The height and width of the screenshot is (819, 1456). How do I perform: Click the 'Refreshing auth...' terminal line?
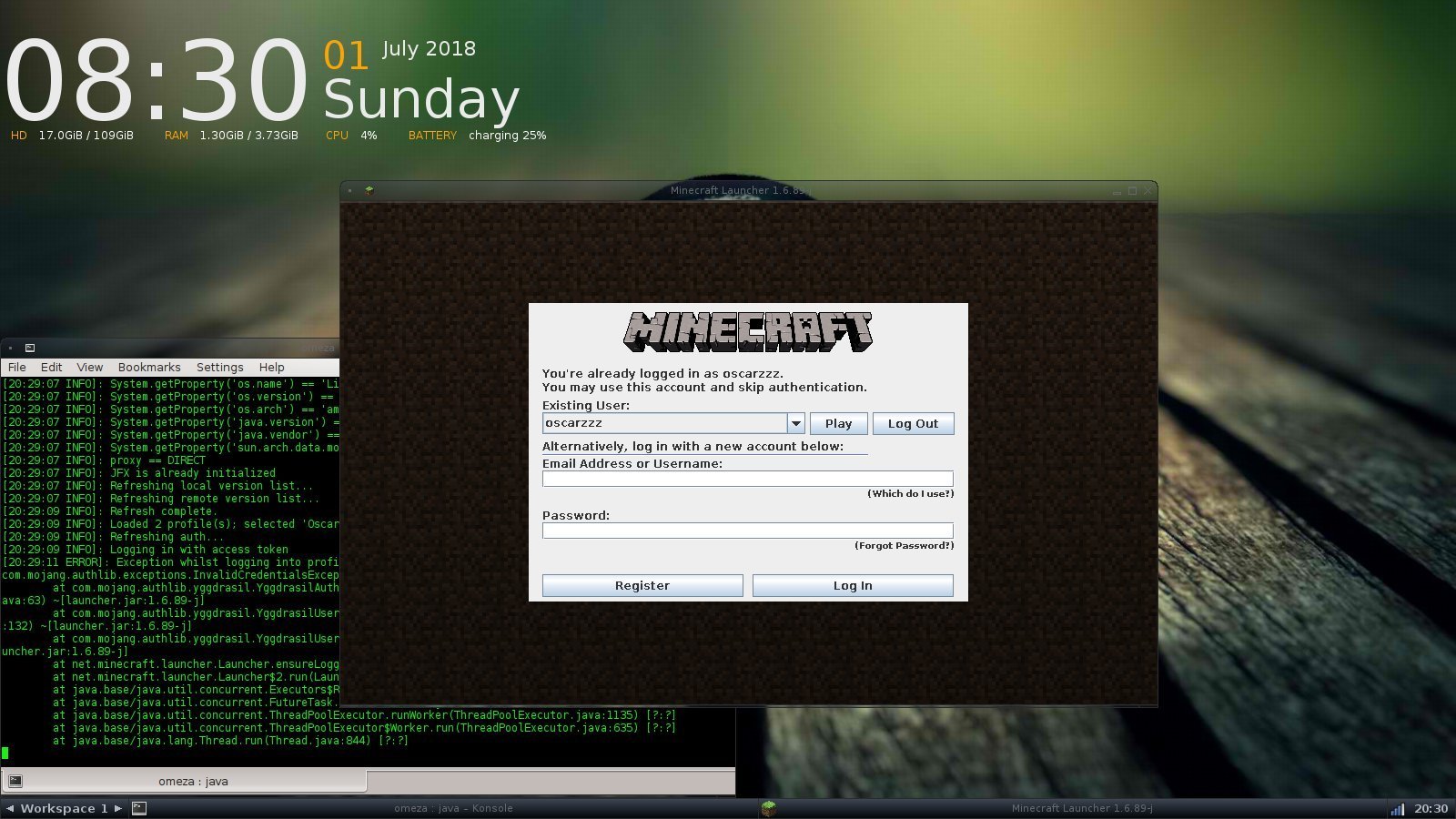click(x=113, y=537)
